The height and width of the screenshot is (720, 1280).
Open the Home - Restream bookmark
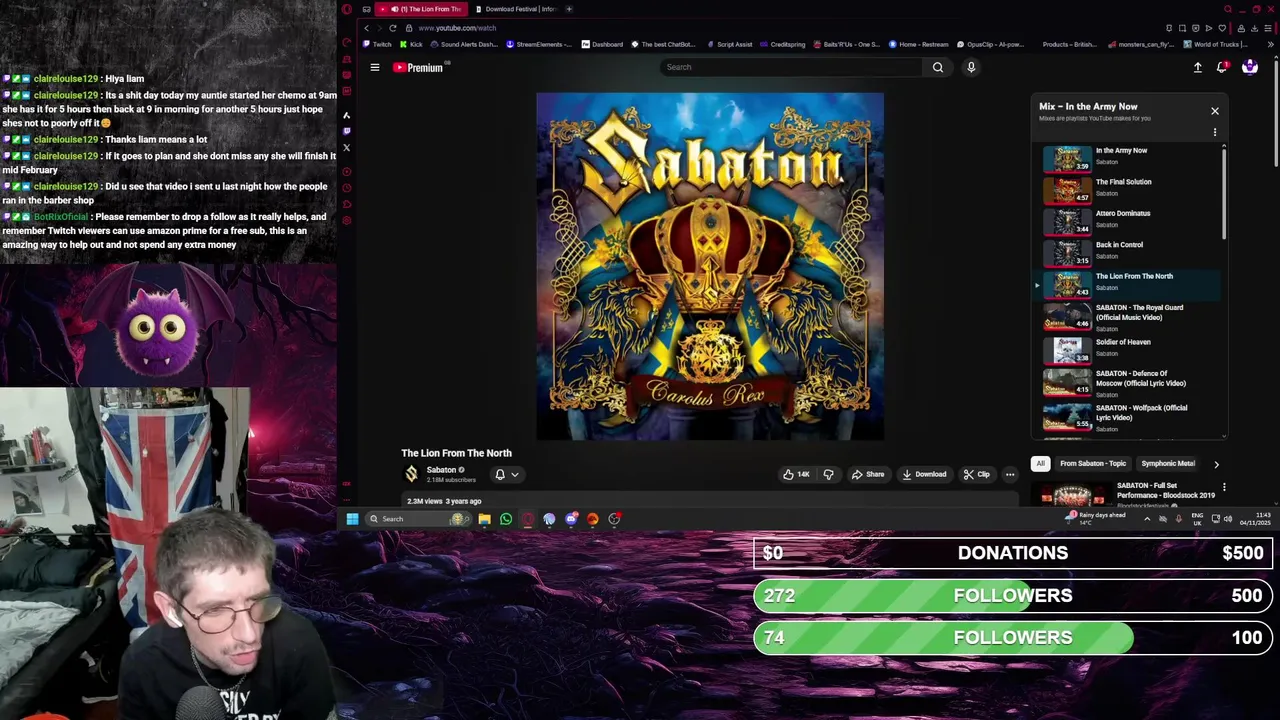pyautogui.click(x=918, y=44)
